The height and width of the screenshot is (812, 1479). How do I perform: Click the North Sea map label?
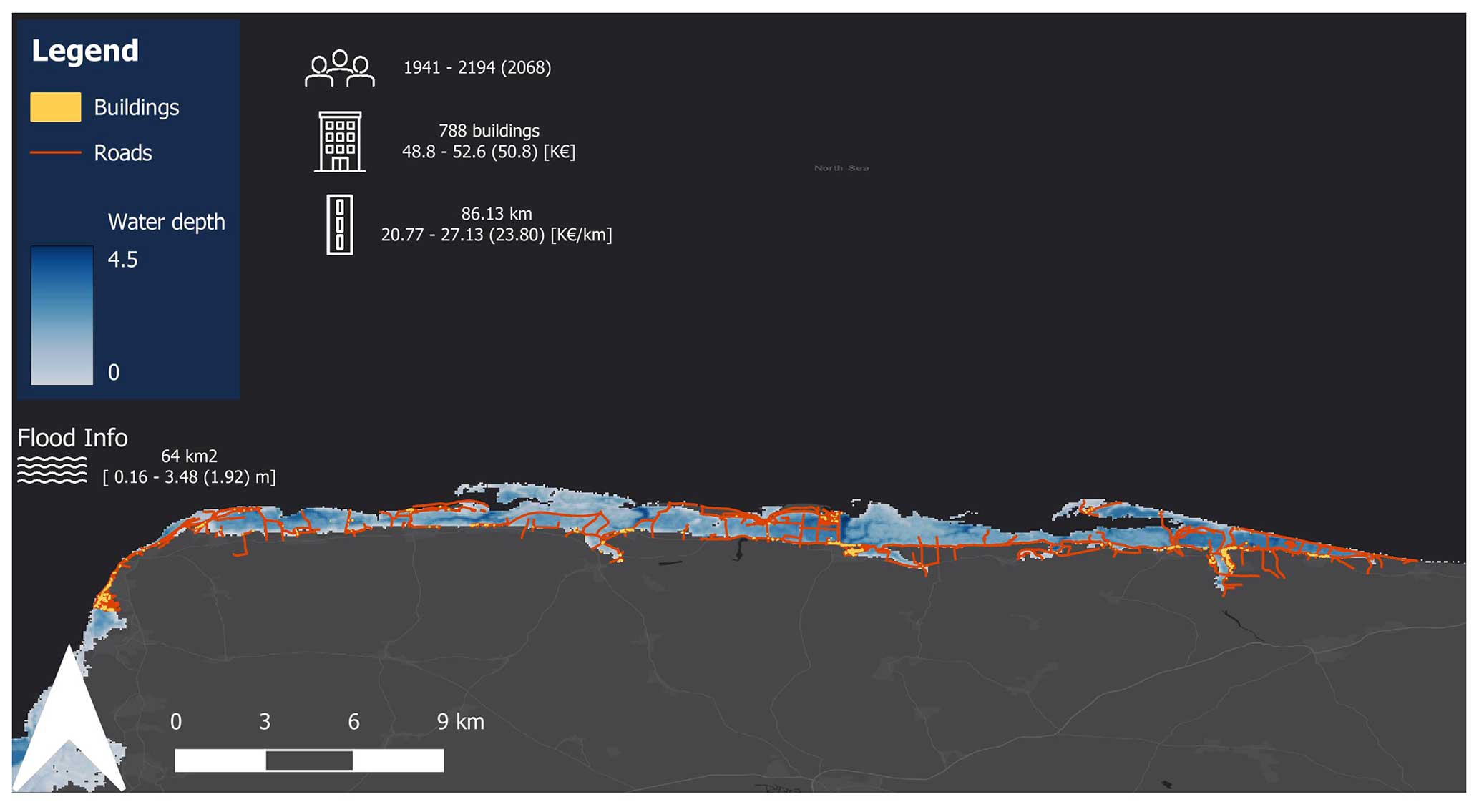point(841,168)
